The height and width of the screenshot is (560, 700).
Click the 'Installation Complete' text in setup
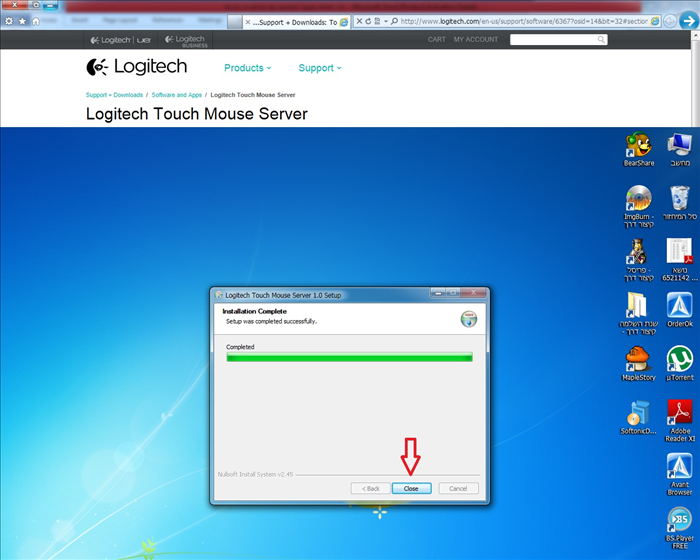click(254, 311)
